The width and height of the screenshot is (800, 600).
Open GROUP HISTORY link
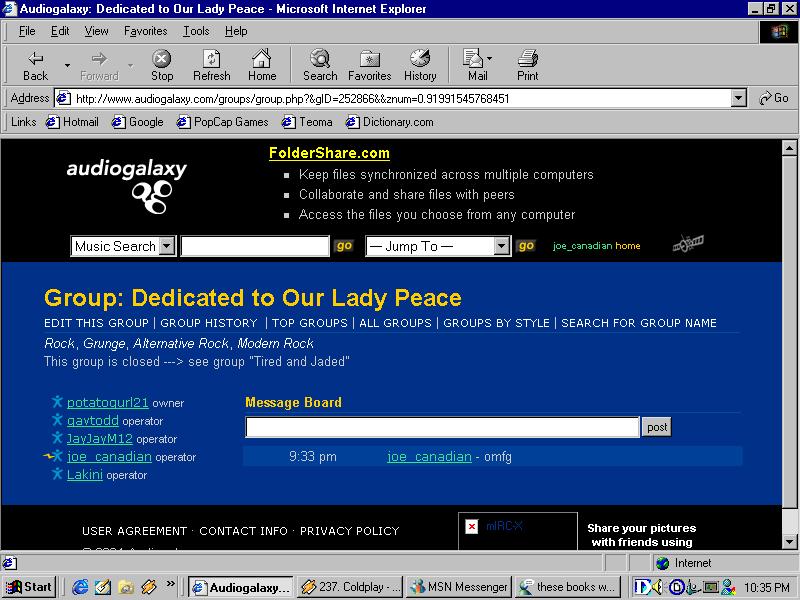point(209,323)
